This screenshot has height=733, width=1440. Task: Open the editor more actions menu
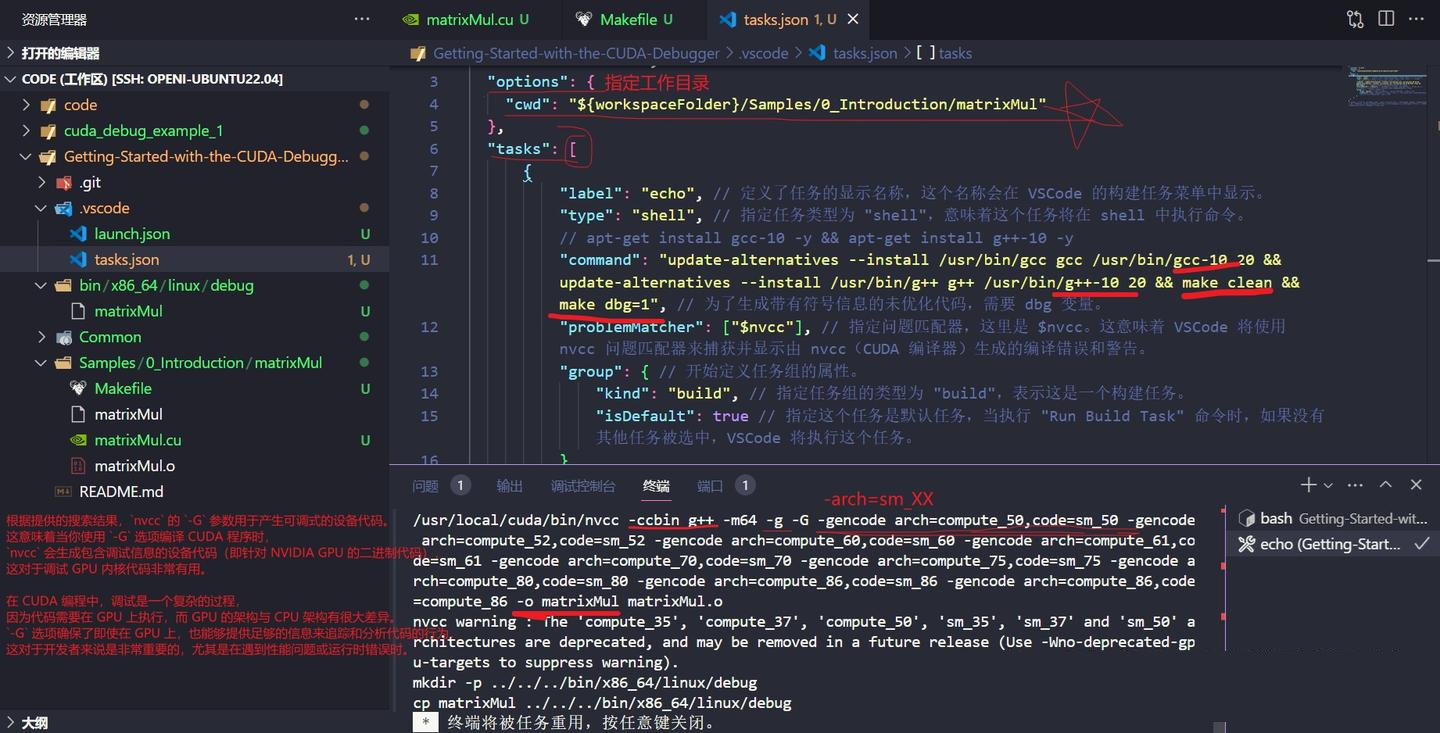[x=1417, y=19]
